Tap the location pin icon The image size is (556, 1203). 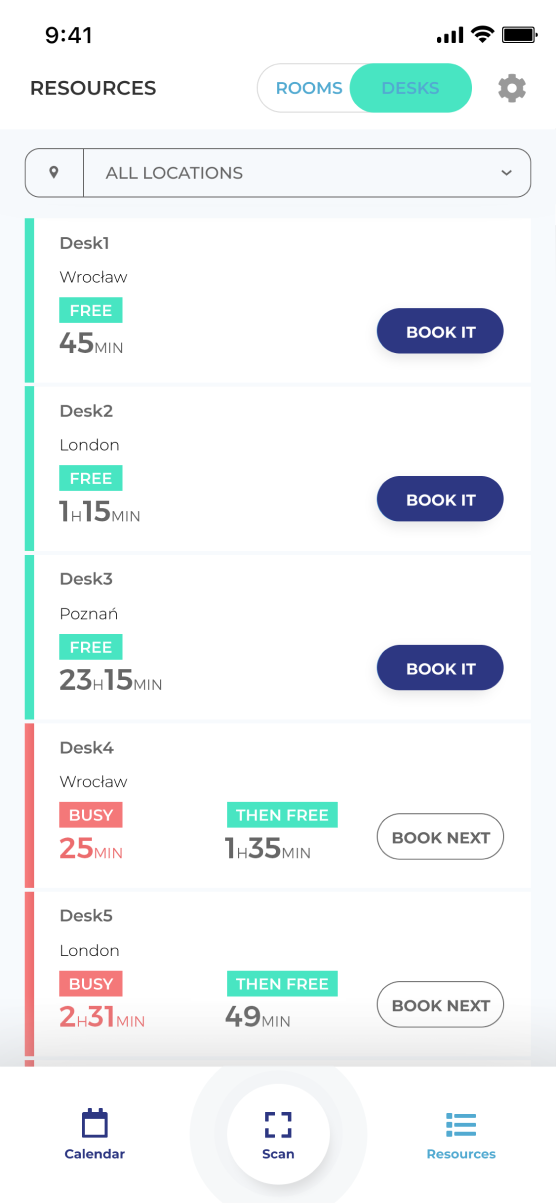pos(54,173)
